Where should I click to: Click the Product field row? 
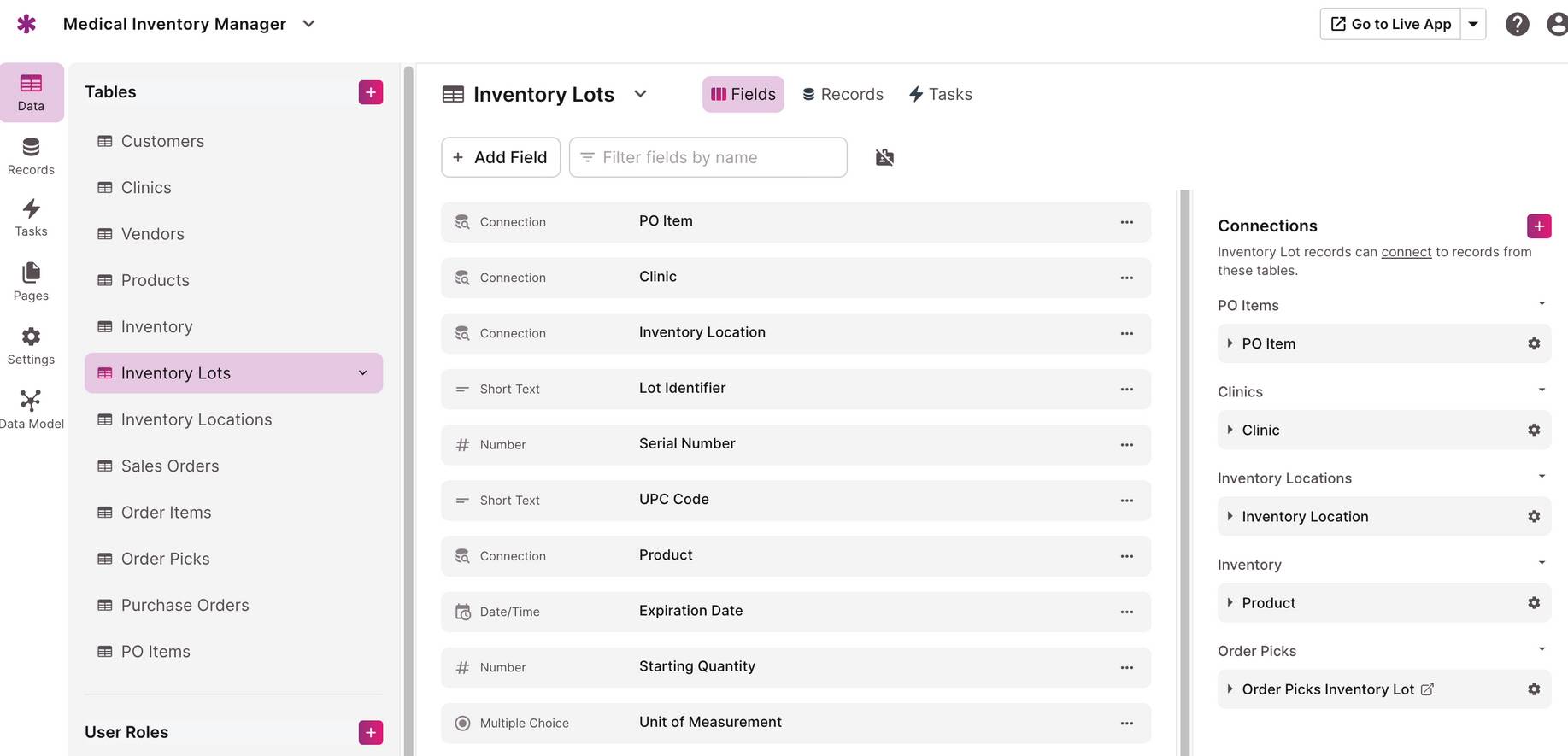coord(796,556)
